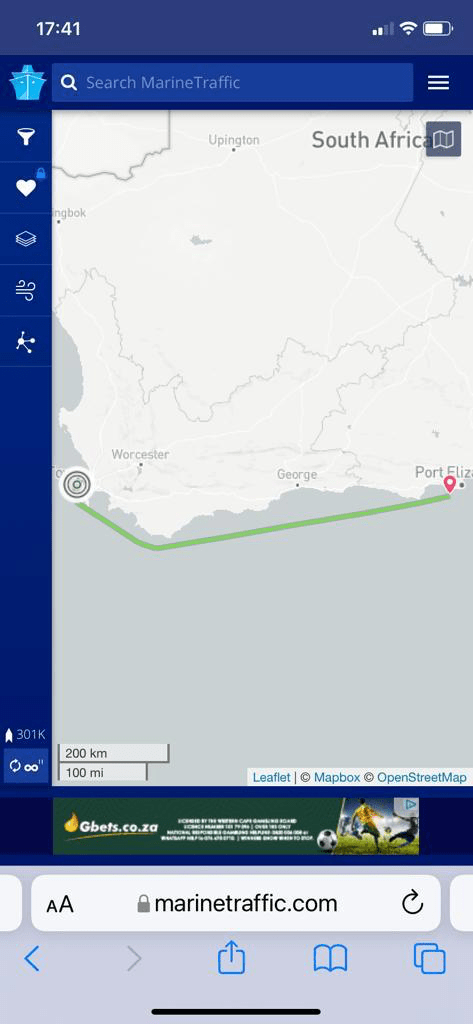Open the OpenStreetMap attribution link

click(x=422, y=777)
